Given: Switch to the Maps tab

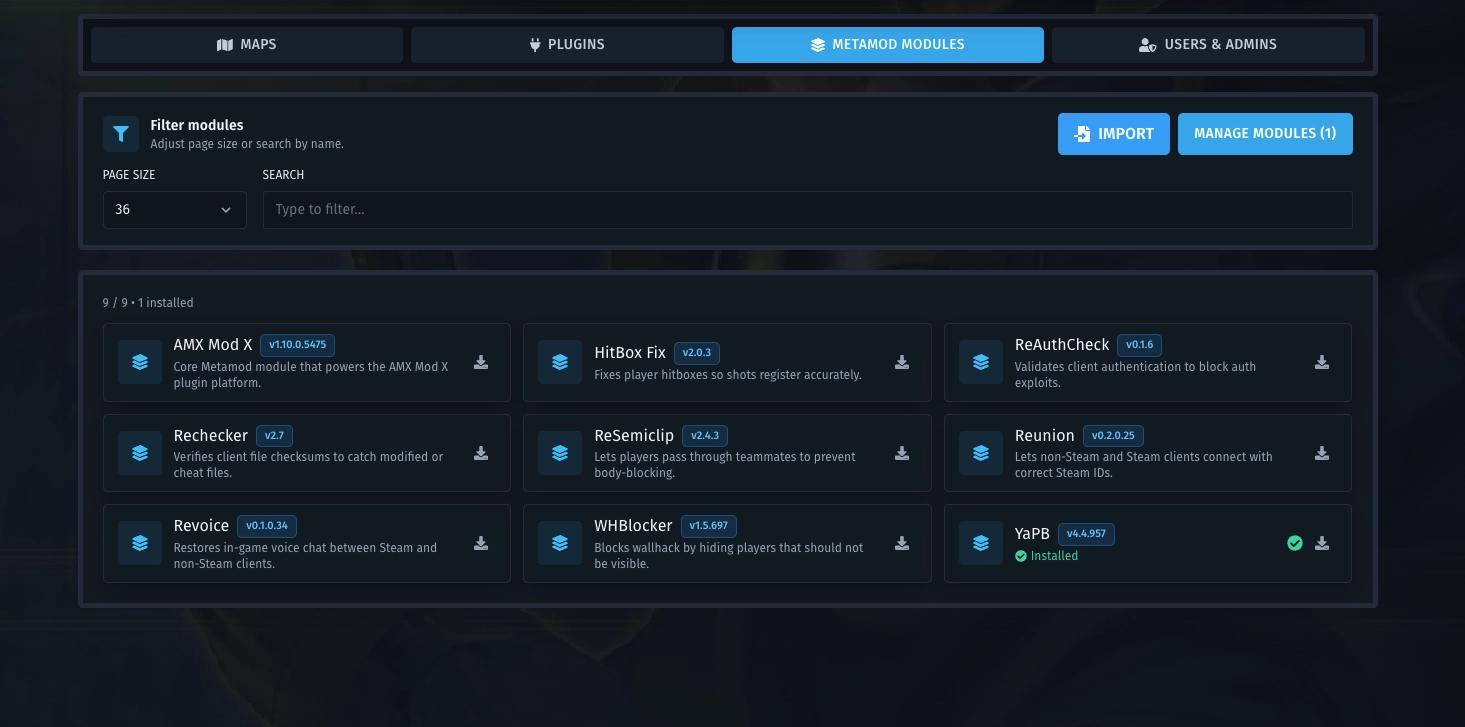Looking at the screenshot, I should (x=247, y=45).
